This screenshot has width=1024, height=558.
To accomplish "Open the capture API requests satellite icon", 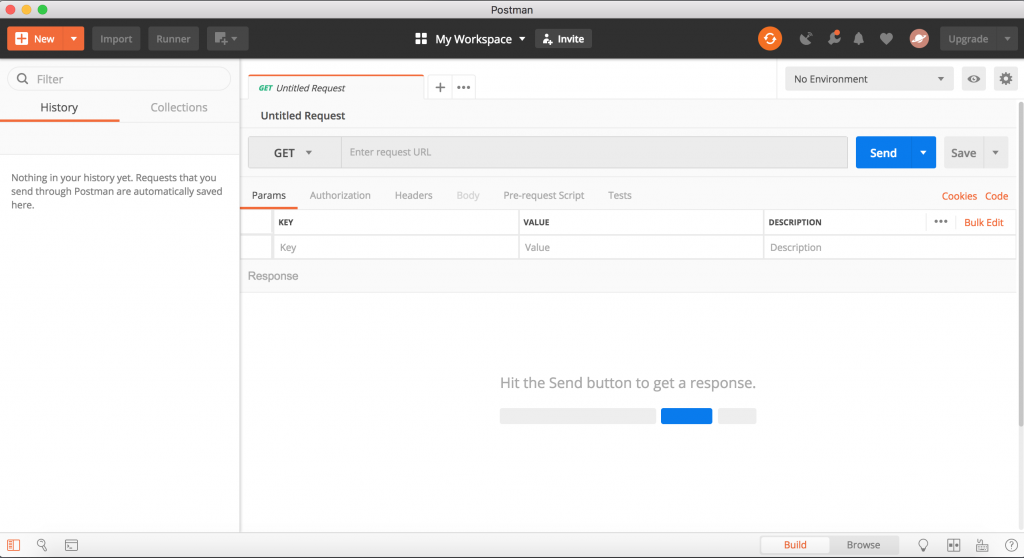I will [806, 39].
